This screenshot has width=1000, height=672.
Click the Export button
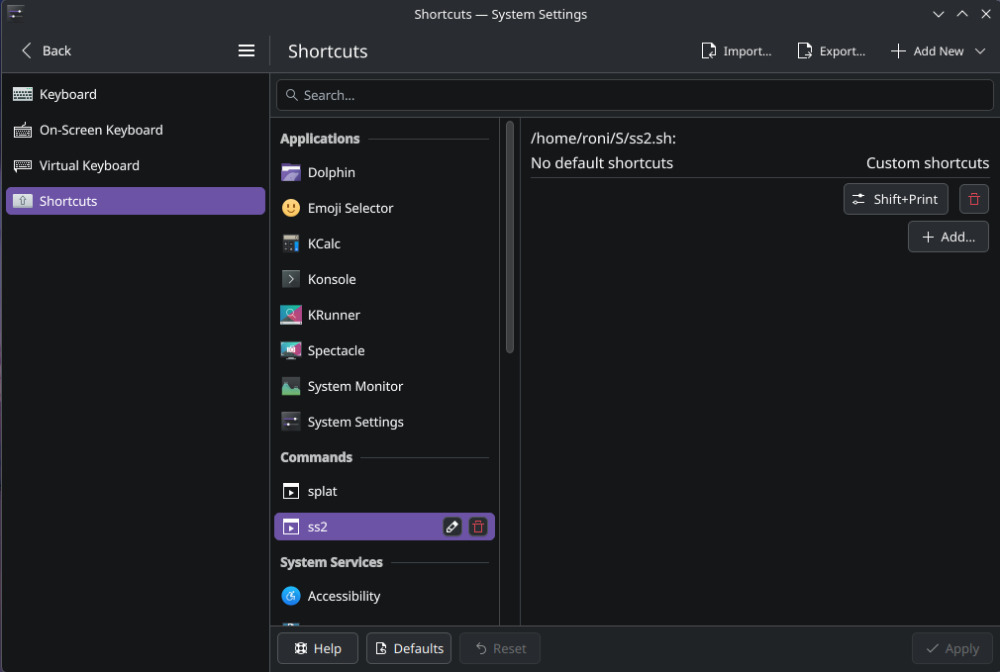(832, 51)
